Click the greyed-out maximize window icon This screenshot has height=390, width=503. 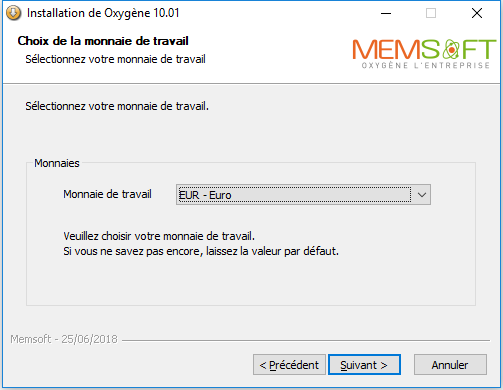[x=431, y=13]
